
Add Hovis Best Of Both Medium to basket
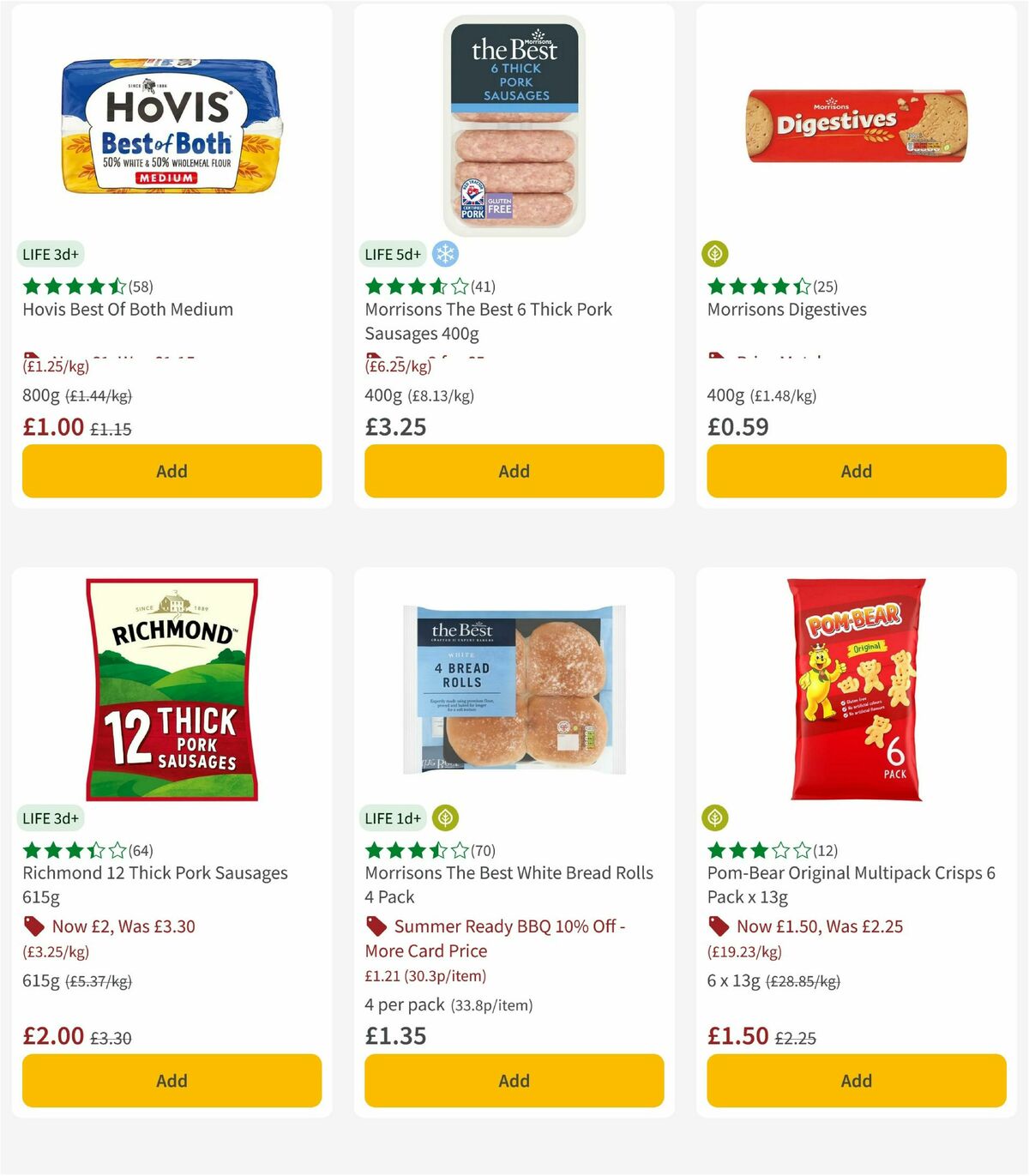coord(171,471)
